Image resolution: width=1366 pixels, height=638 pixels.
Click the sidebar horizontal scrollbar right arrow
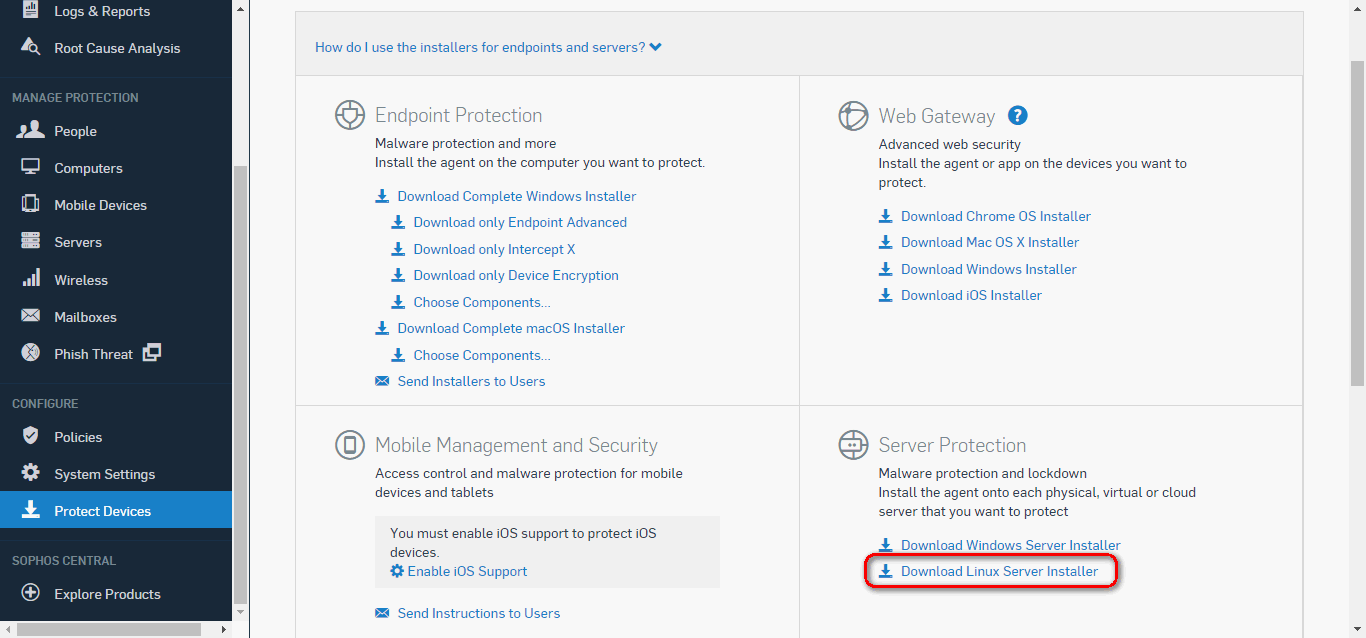(x=223, y=630)
